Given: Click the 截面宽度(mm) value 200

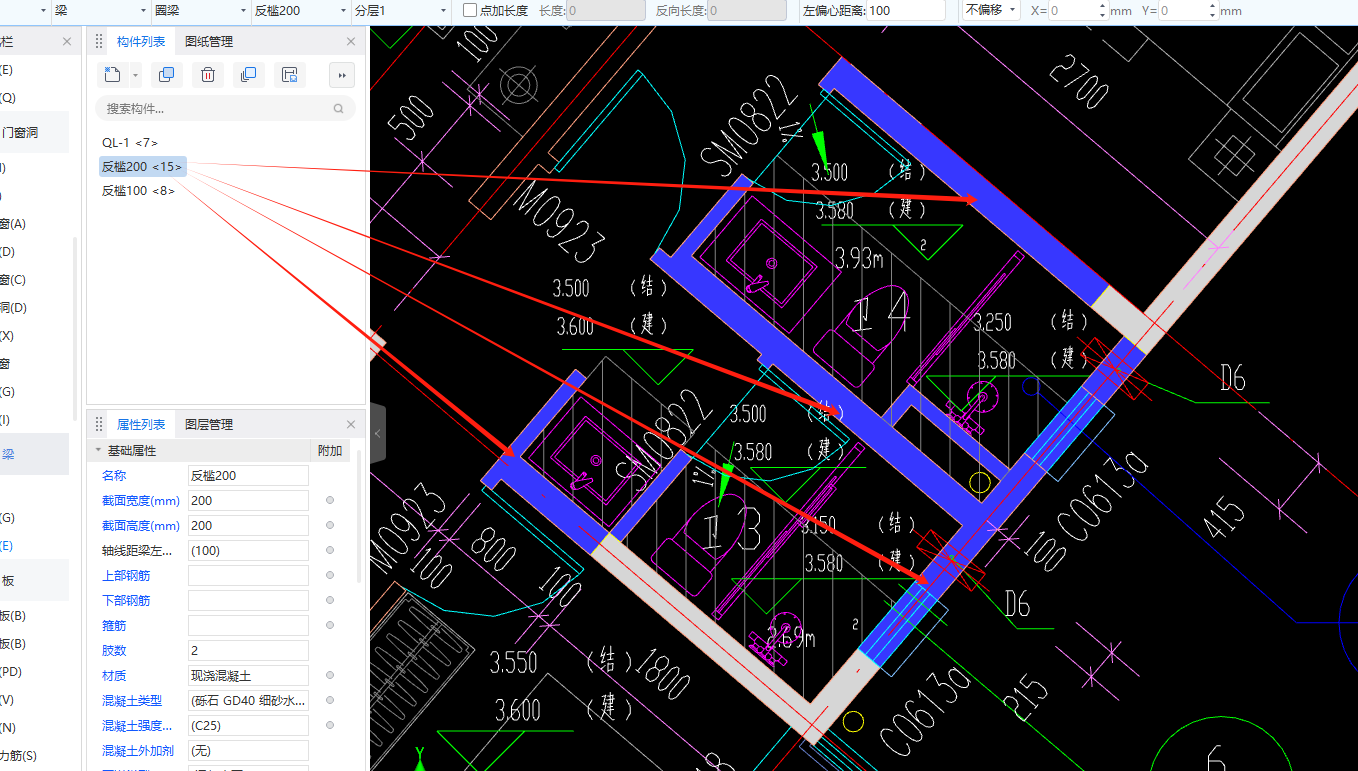Looking at the screenshot, I should point(248,501).
